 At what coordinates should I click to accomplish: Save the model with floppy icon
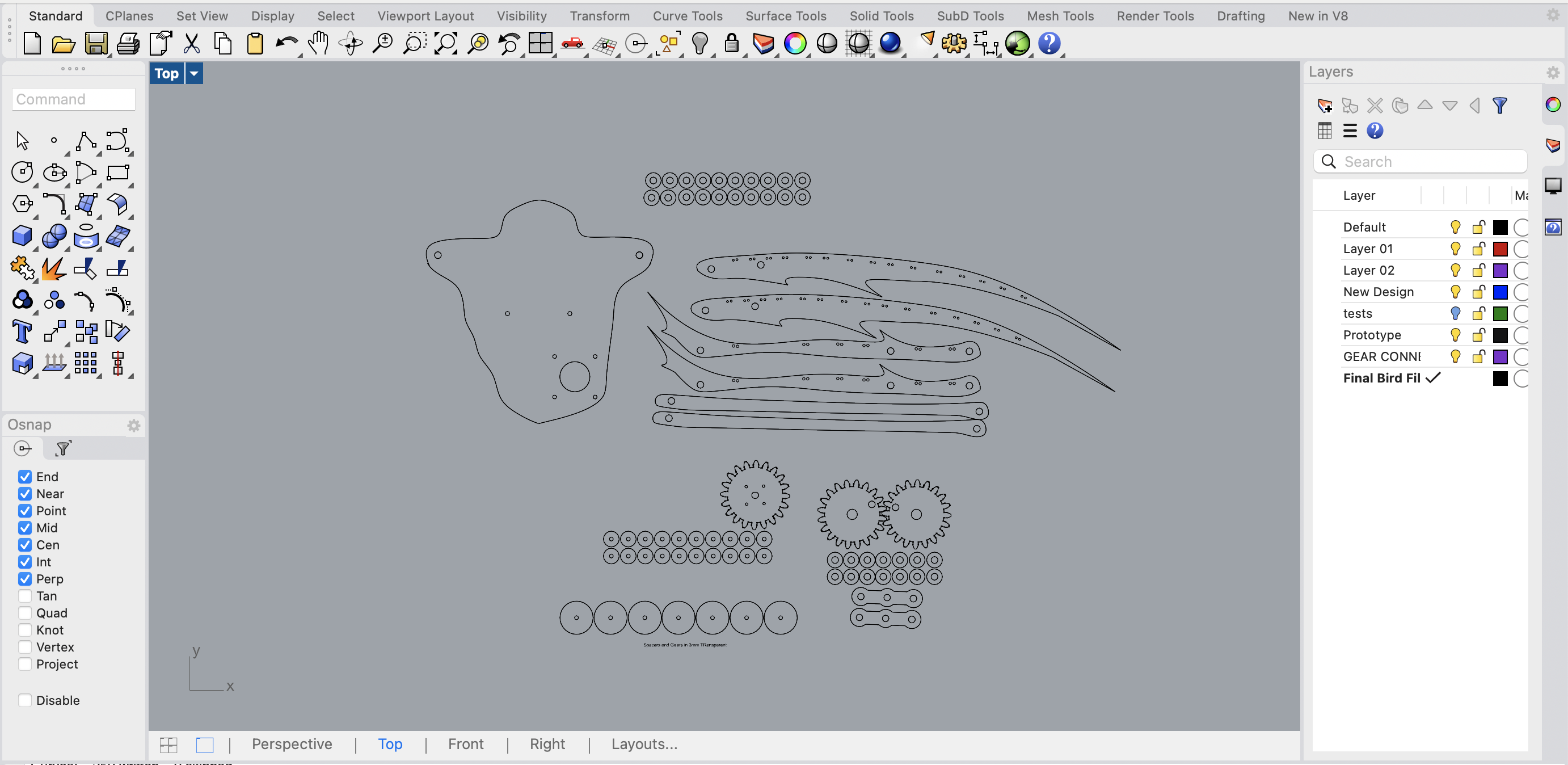[x=95, y=44]
